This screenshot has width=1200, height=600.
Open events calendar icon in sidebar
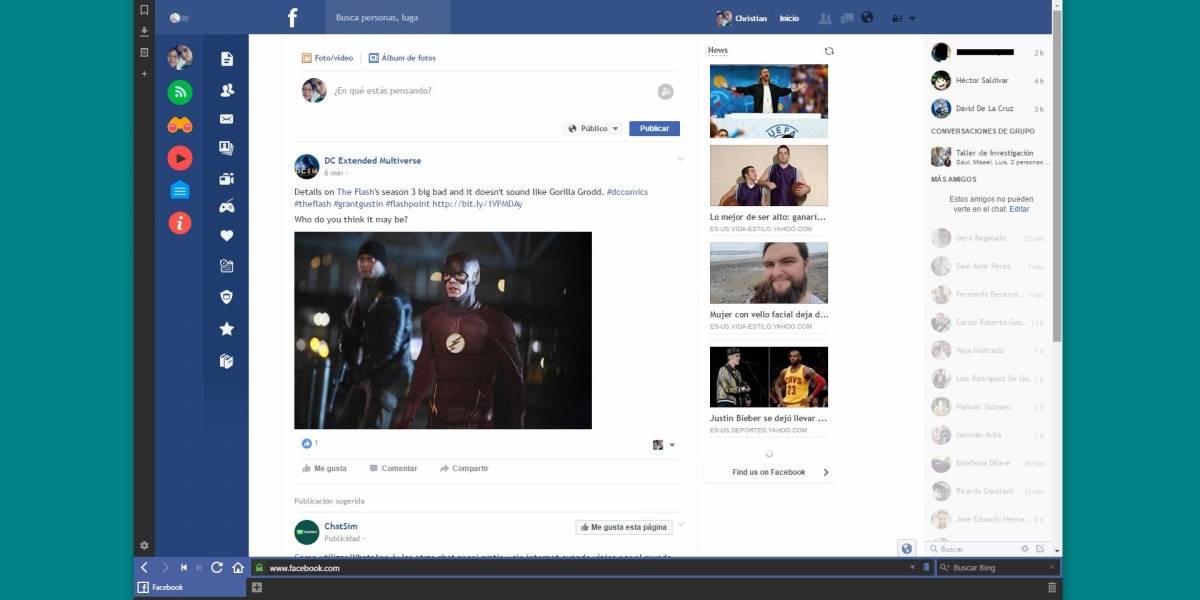click(227, 266)
